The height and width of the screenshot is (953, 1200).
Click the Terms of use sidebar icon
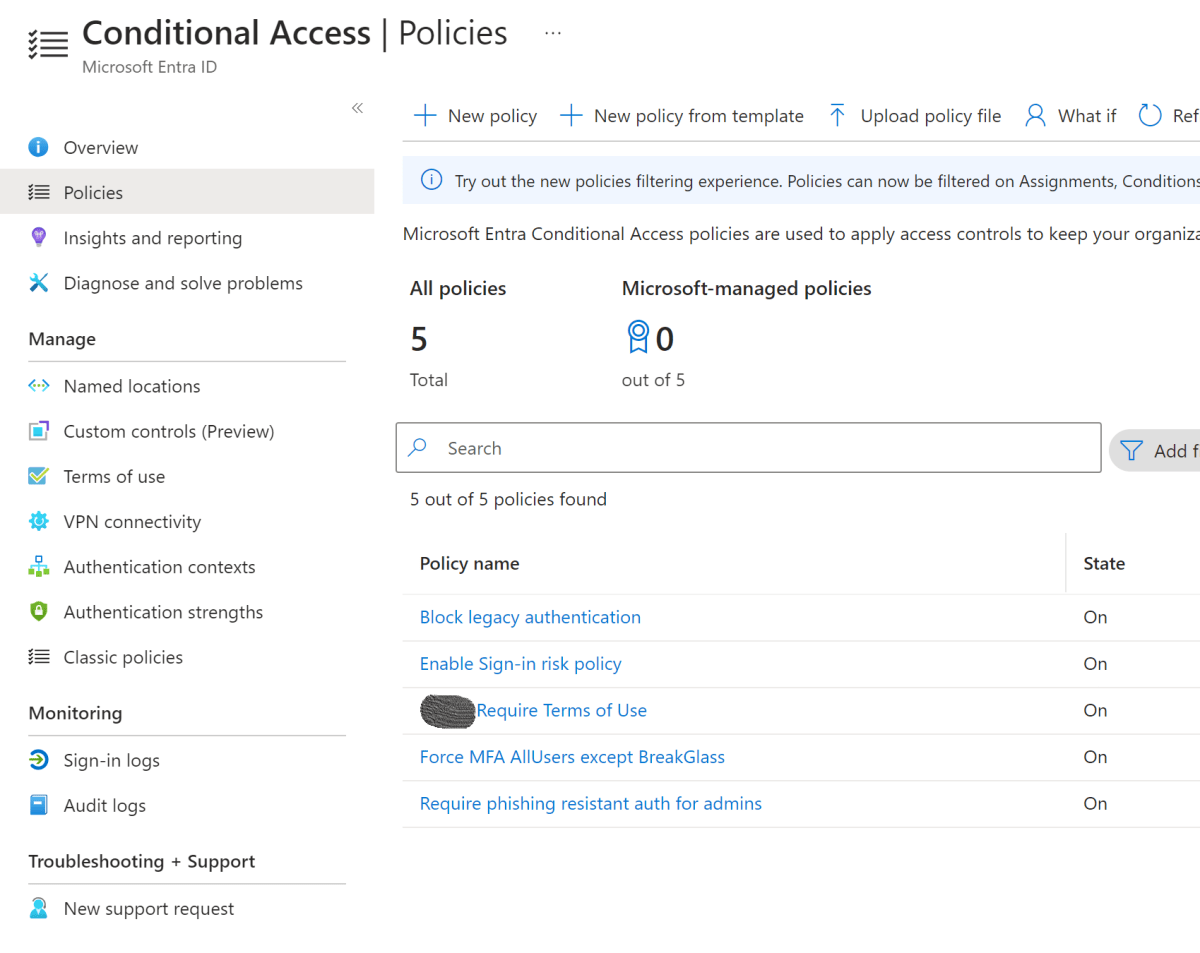point(38,476)
